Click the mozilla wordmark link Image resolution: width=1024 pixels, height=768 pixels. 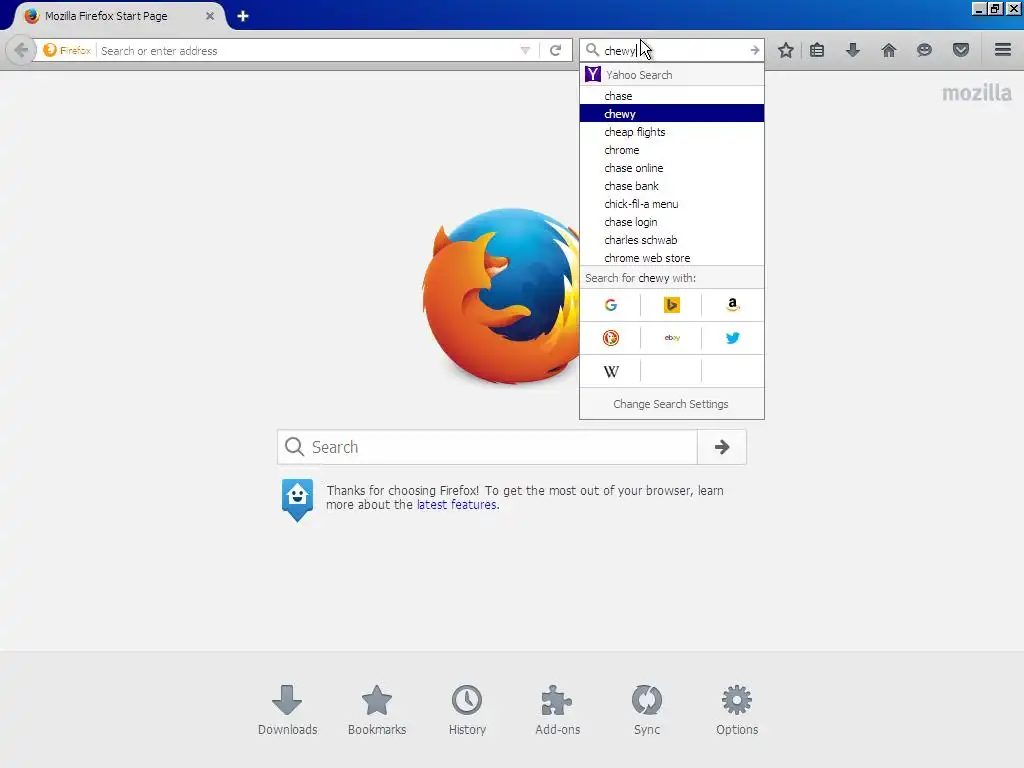coord(976,93)
